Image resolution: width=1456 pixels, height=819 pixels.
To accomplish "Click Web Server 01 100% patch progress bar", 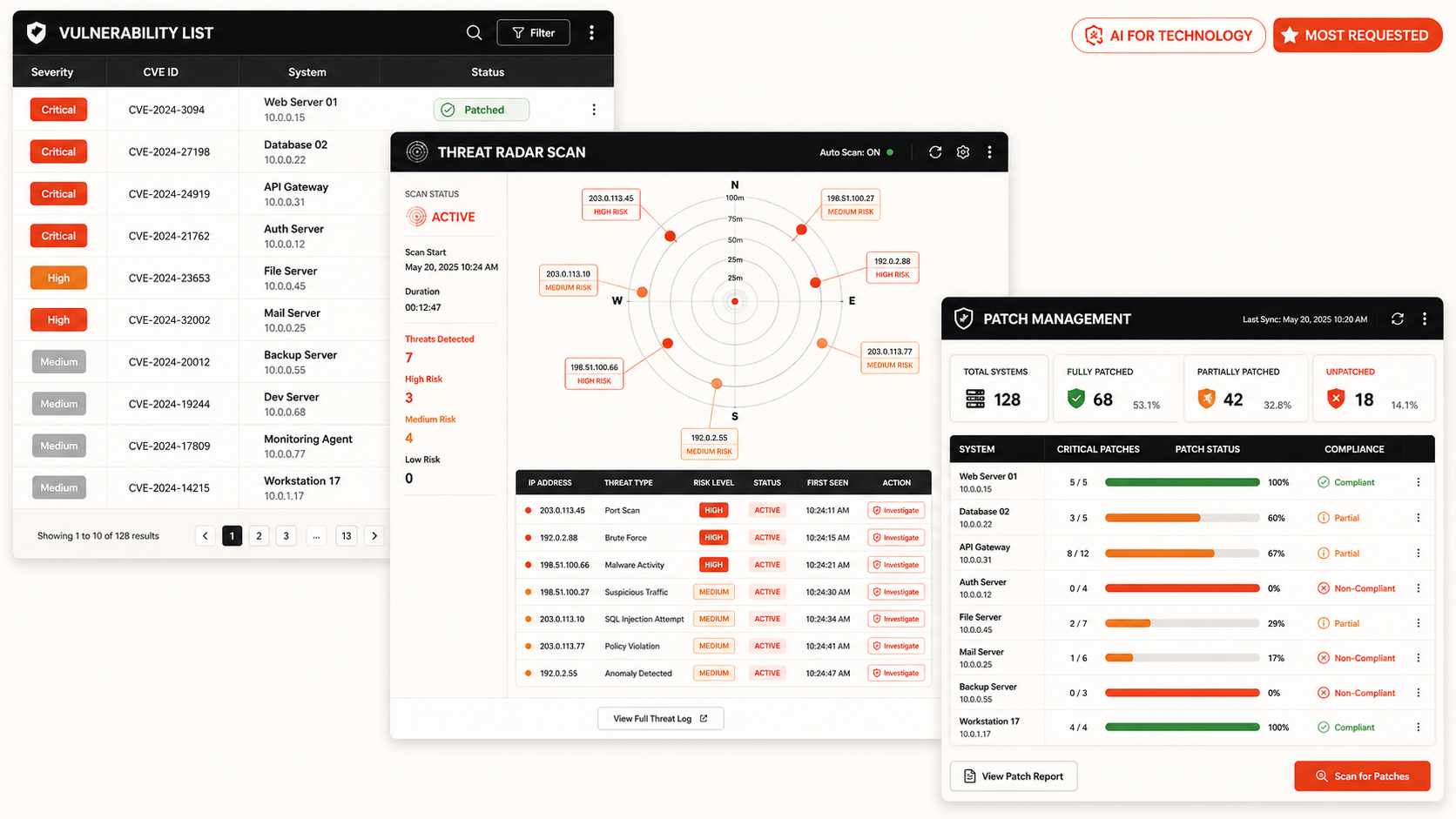I will (1183, 482).
